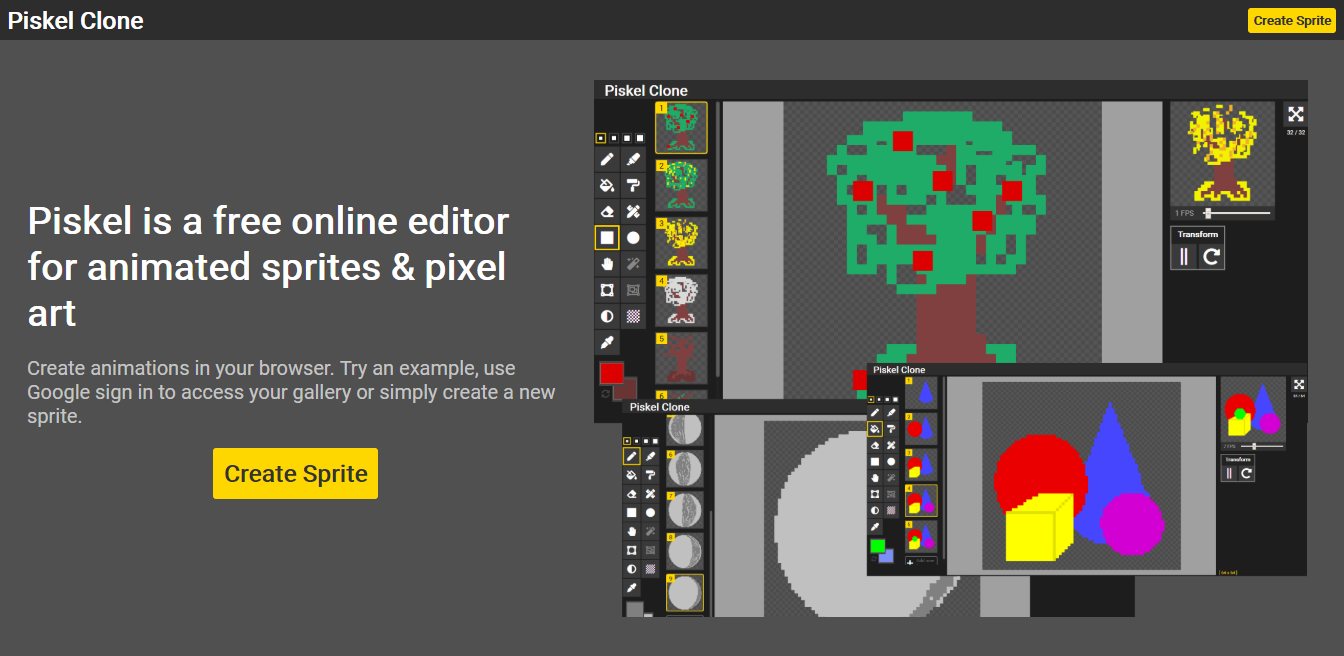The width and height of the screenshot is (1344, 656).
Task: Open the Piskel Clone home title link
Action: 76,20
